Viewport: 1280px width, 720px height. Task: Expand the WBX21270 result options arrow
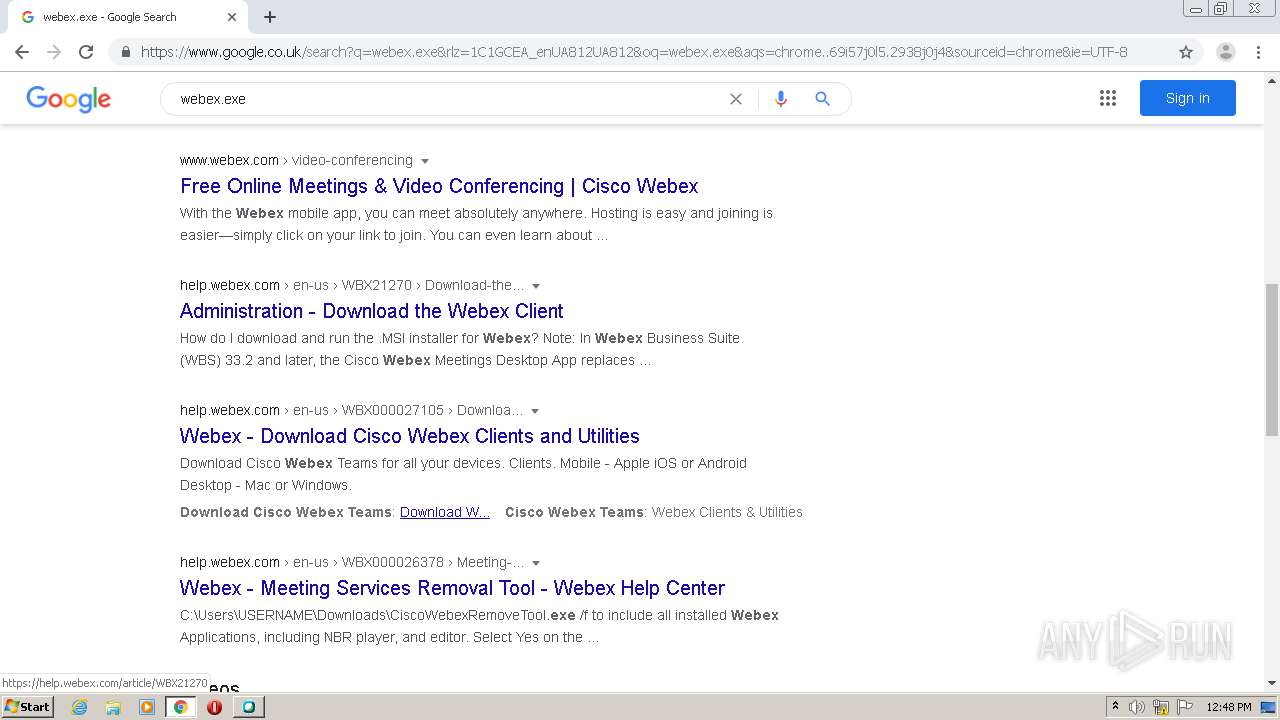click(x=536, y=286)
